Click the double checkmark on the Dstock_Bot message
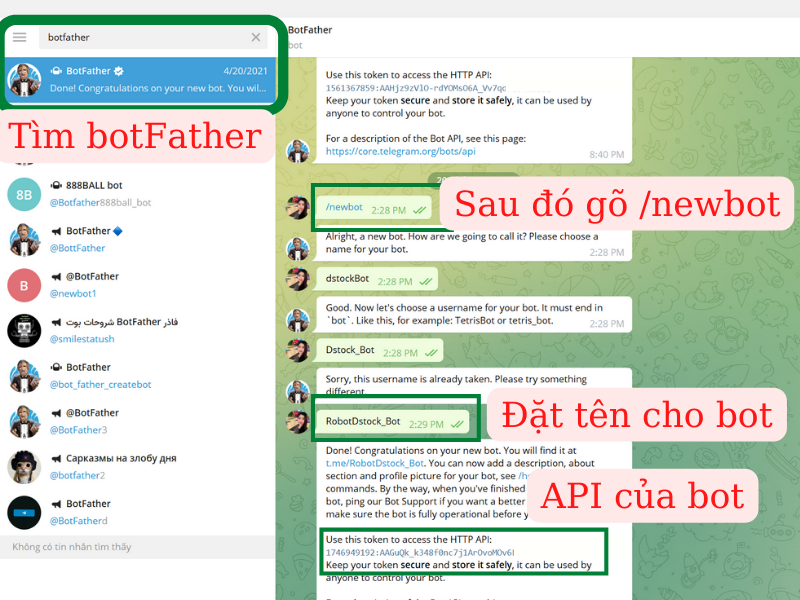Image resolution: width=800 pixels, height=600 pixels. (431, 353)
